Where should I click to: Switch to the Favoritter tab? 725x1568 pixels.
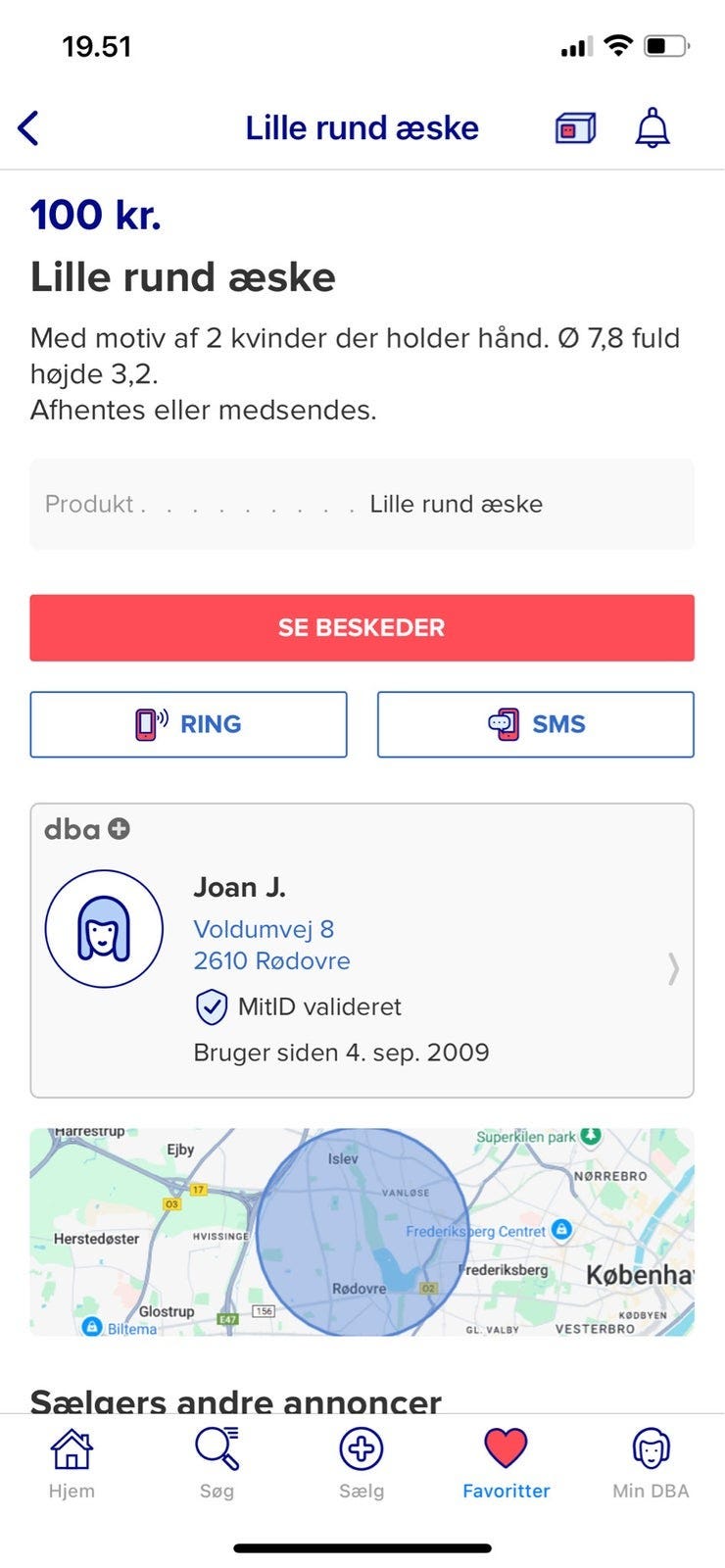coord(506,1463)
